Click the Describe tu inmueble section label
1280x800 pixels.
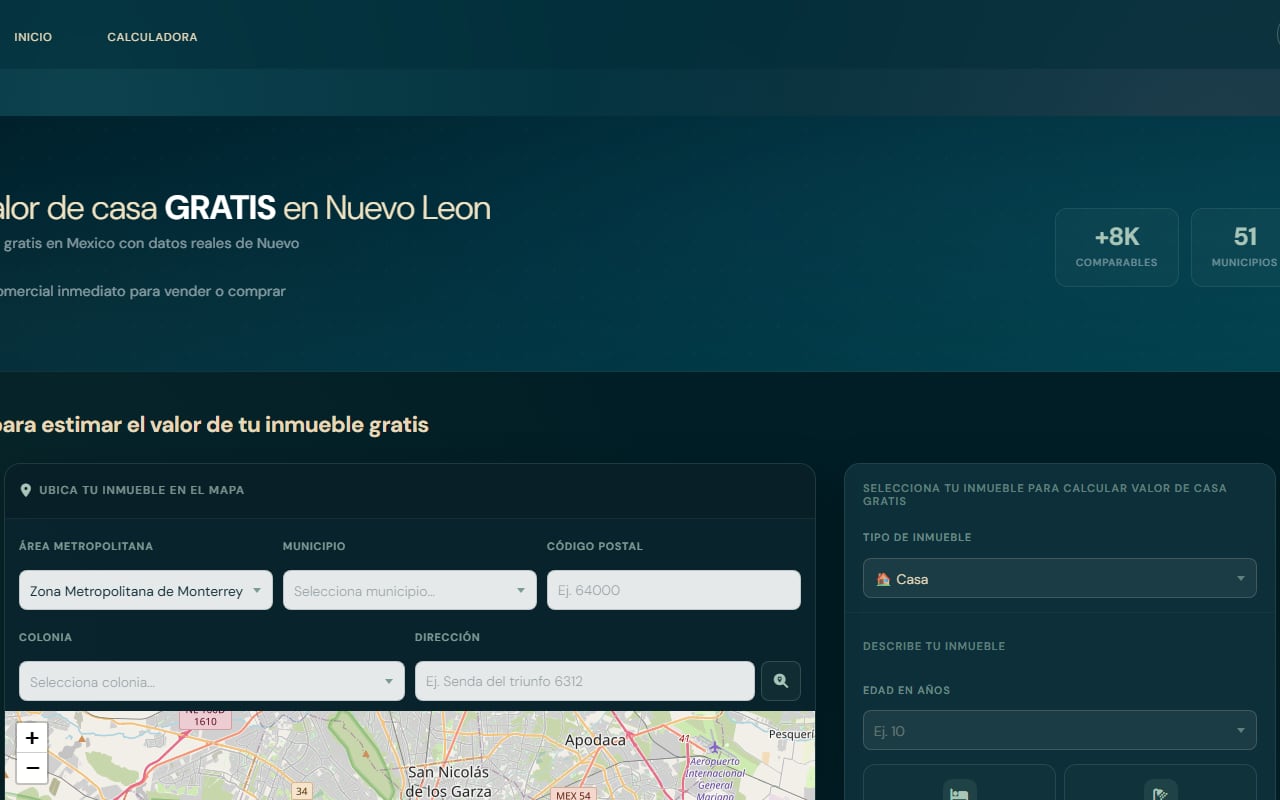pos(934,646)
